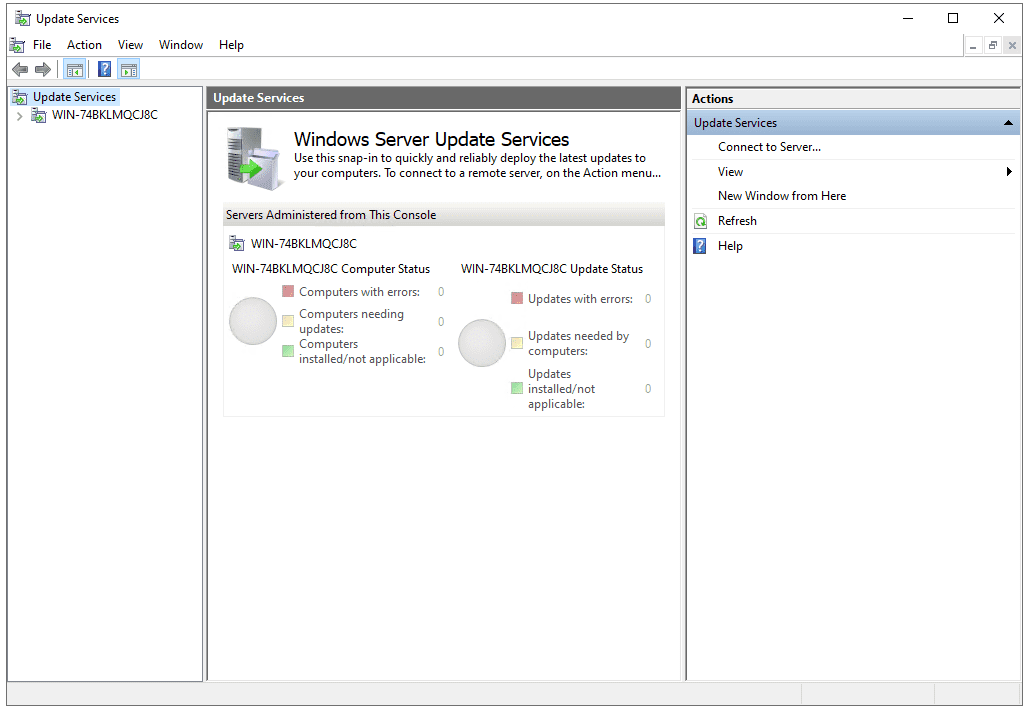This screenshot has height=711, width=1028.
Task: Open the View menu in menu bar
Action: point(130,45)
